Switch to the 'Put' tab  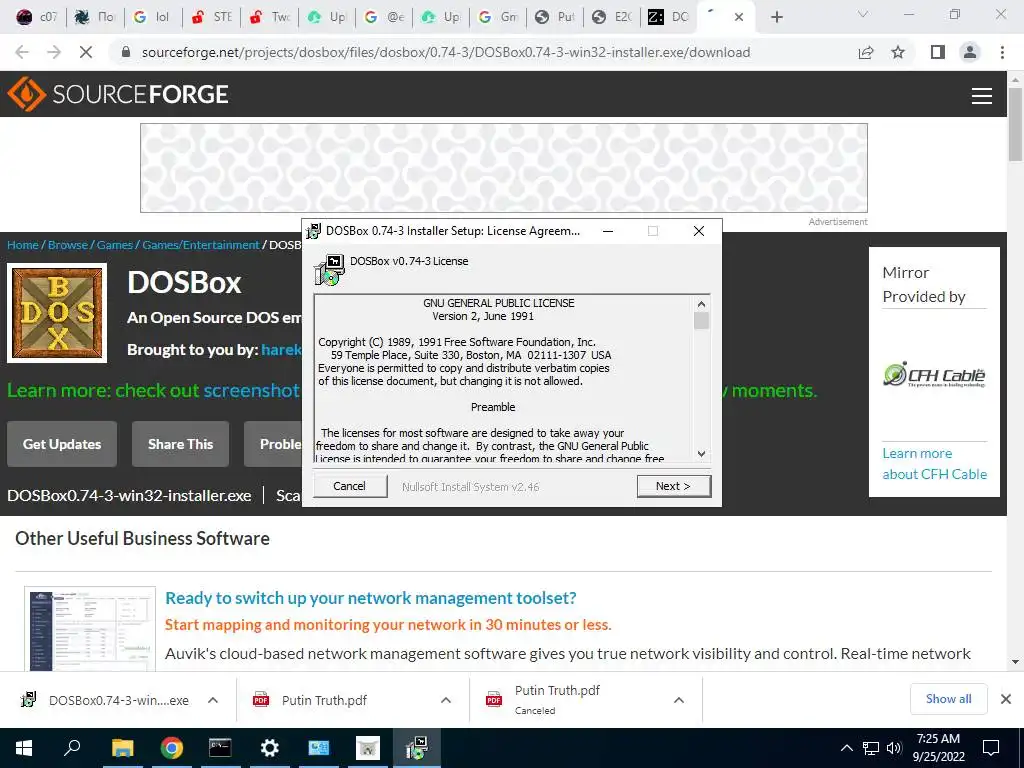556,17
